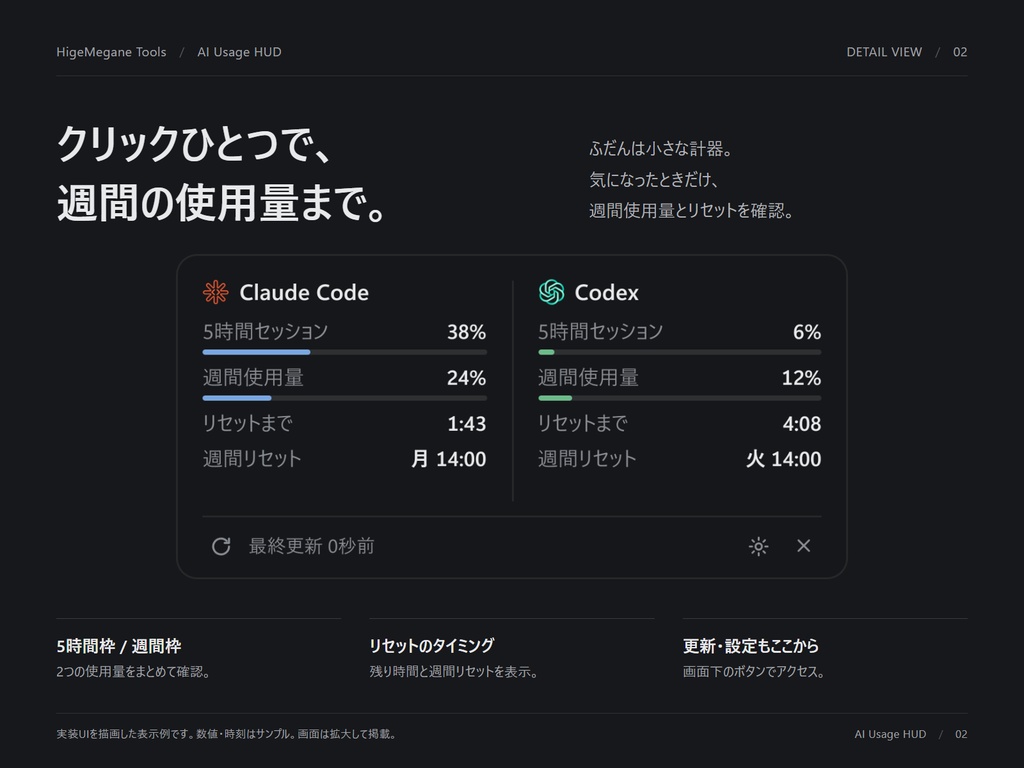Click the headline 週間の使用量まで。

[x=222, y=202]
